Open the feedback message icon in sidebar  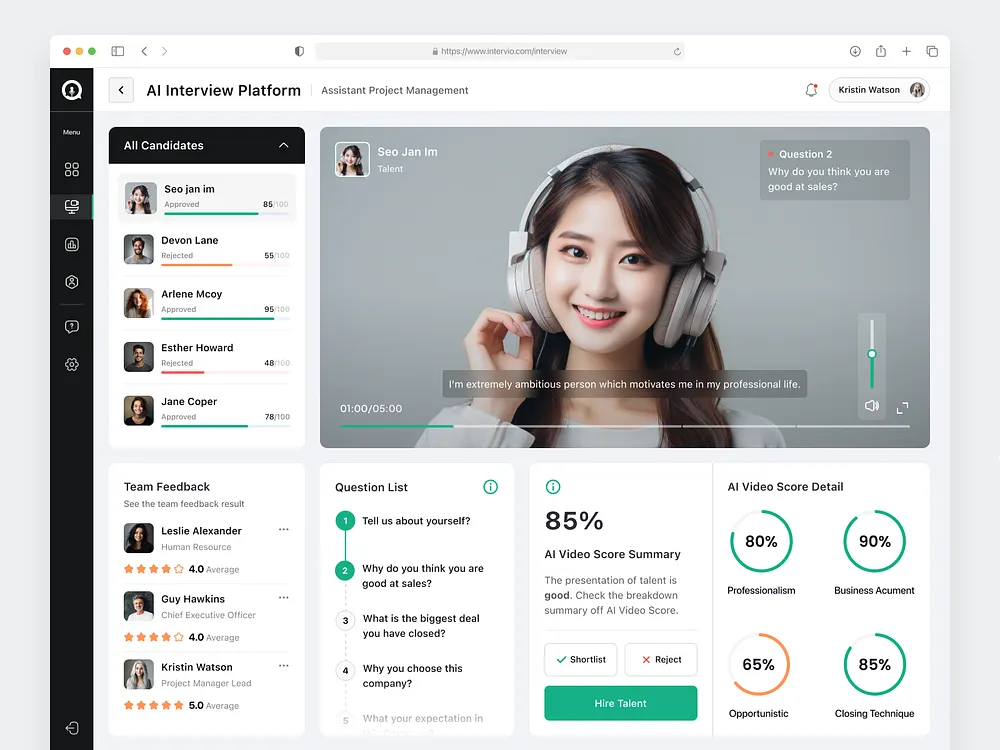click(x=71, y=326)
